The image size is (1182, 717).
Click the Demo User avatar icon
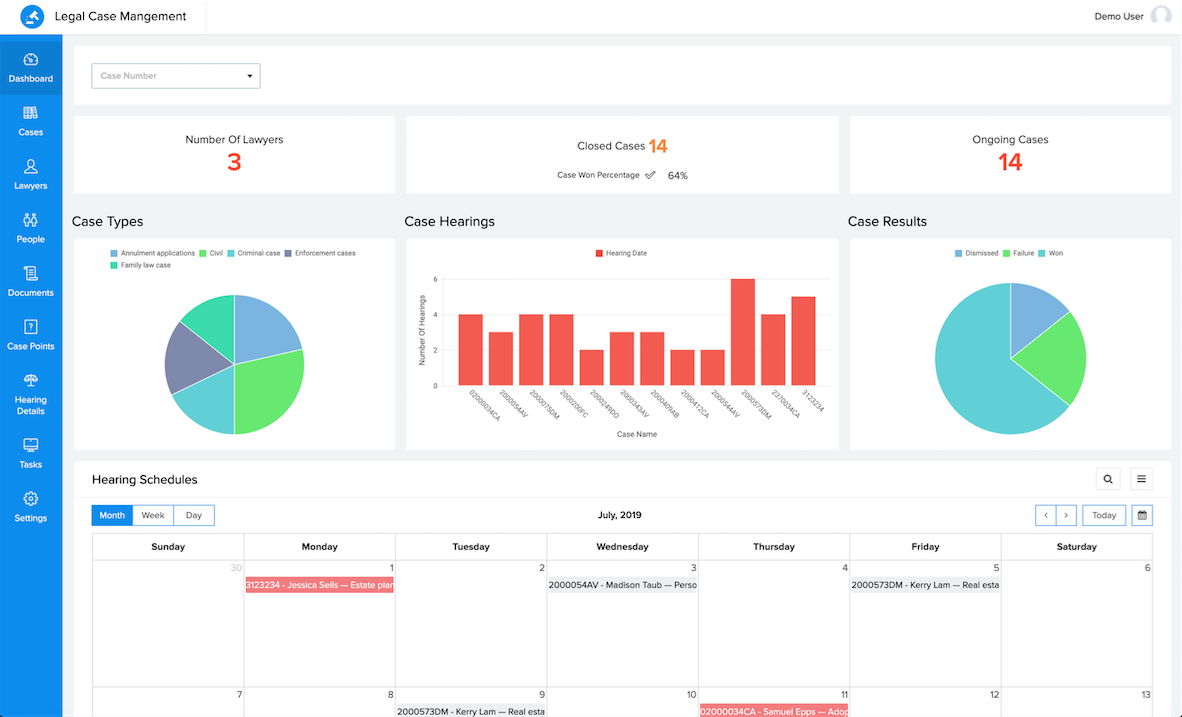pyautogui.click(x=1161, y=16)
